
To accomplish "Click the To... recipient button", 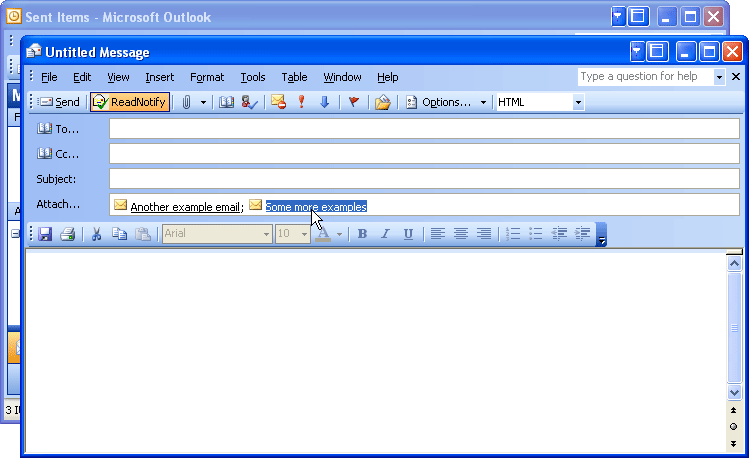I will (x=58, y=129).
